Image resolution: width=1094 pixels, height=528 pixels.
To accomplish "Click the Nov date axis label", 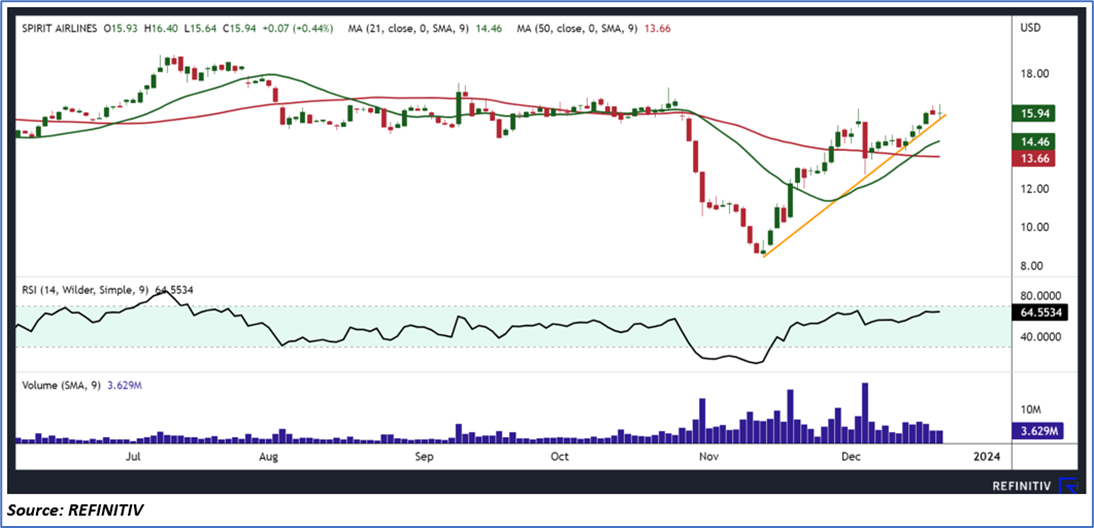I will (707, 457).
